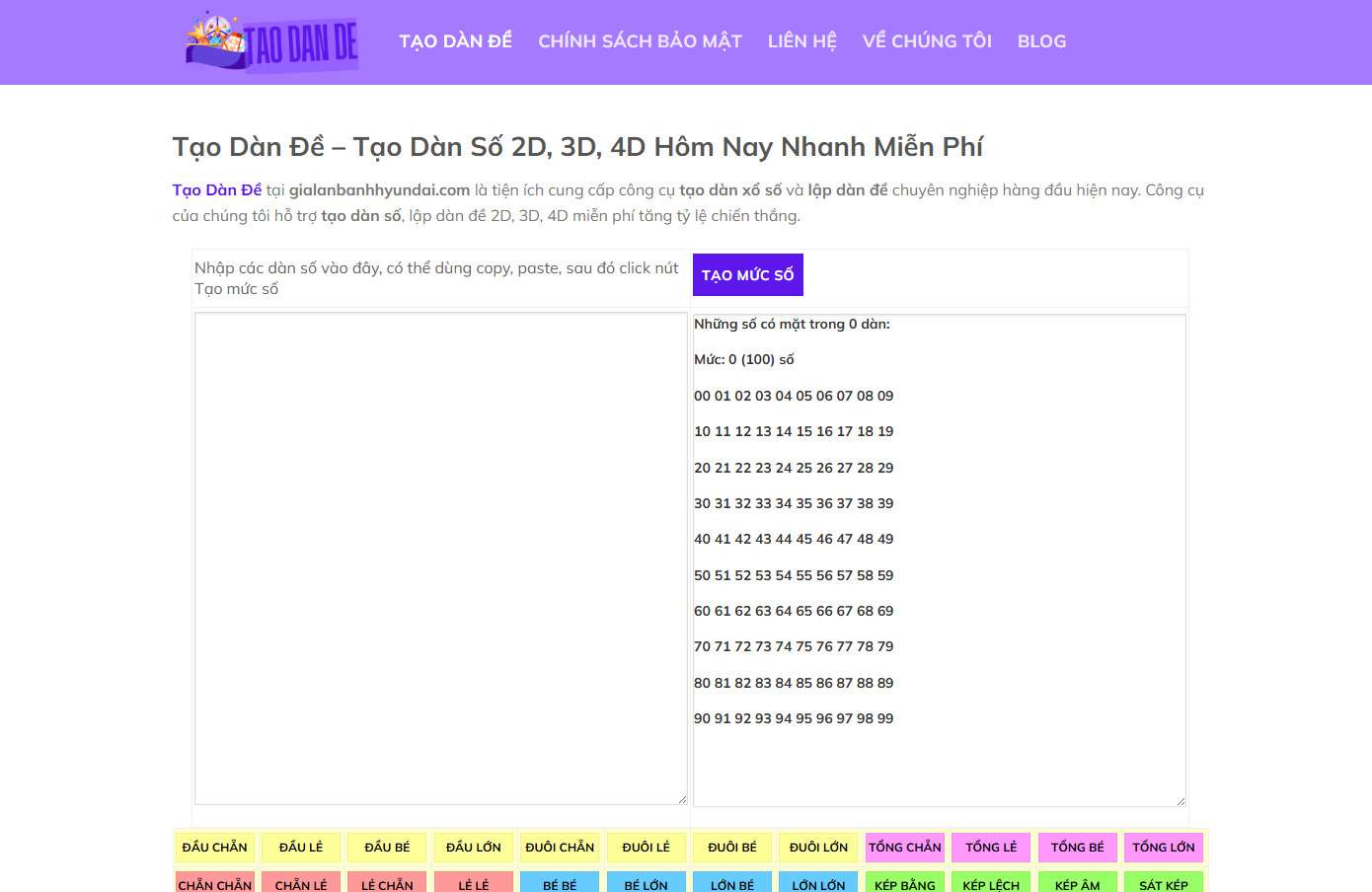Click inside the number input textarea

440,557
